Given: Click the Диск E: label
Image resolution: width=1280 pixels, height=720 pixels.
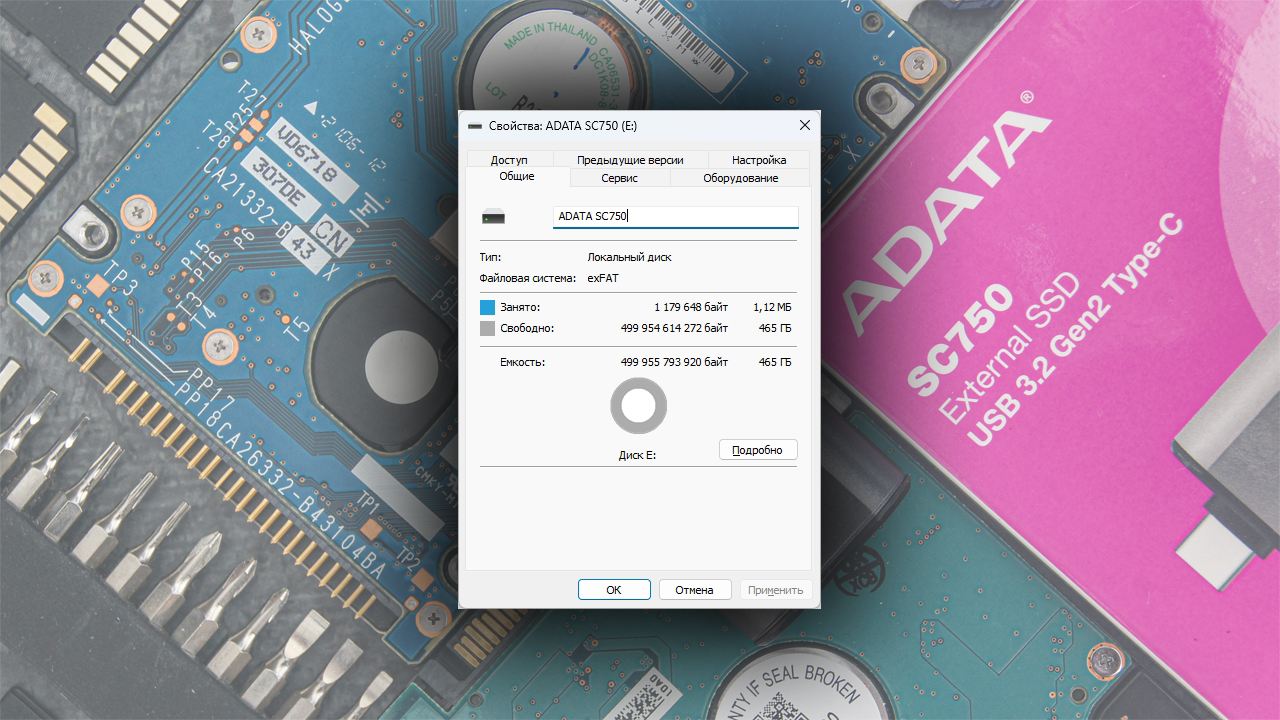Looking at the screenshot, I should [638, 455].
